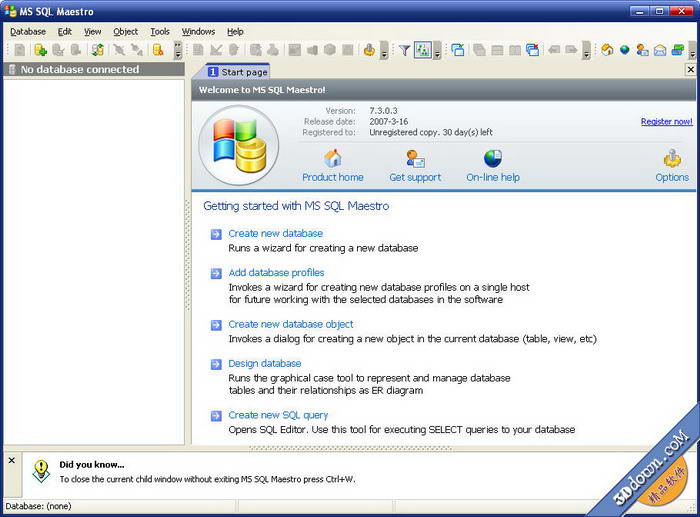
Task: Open the Windows menu
Action: (198, 32)
